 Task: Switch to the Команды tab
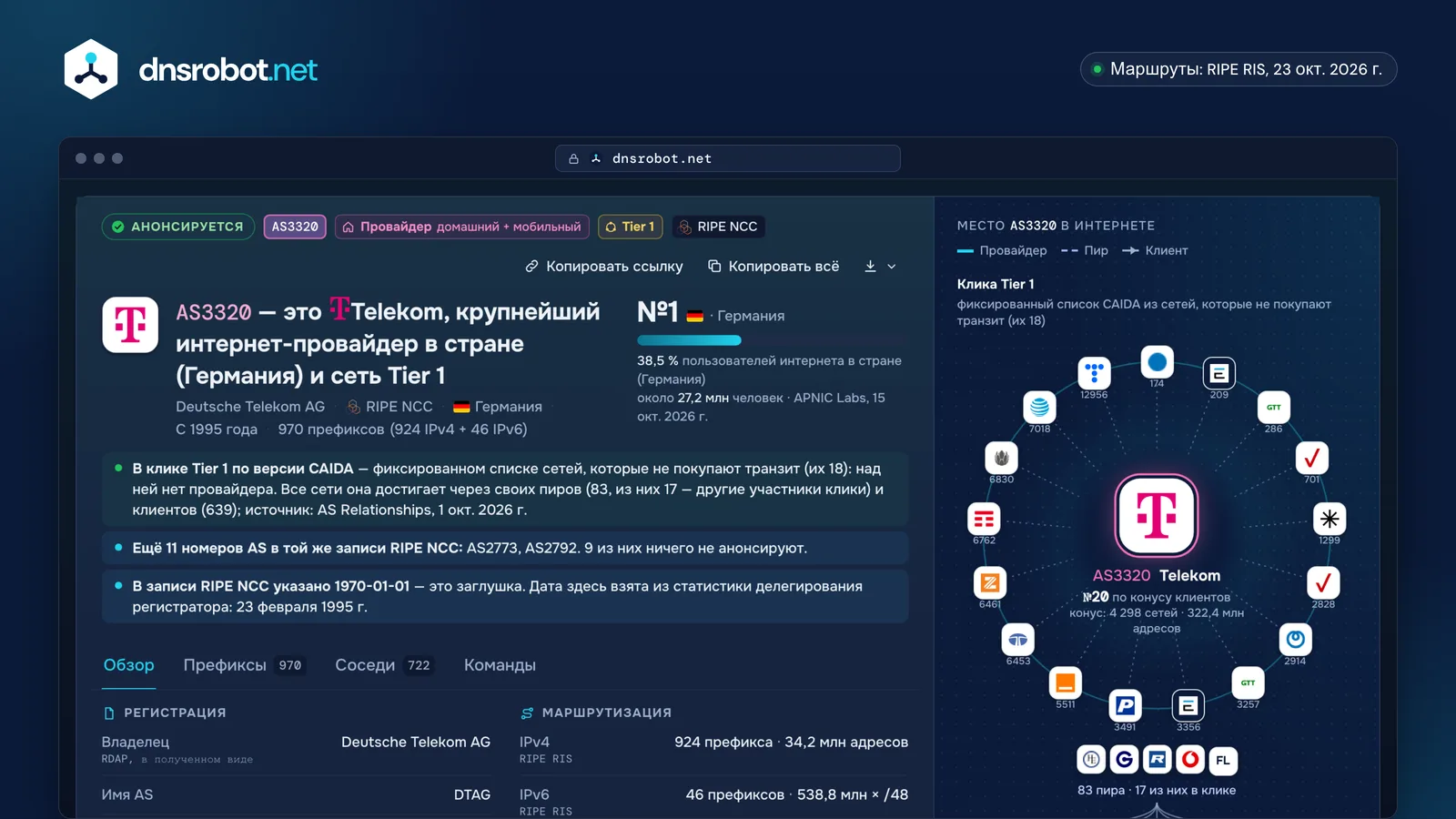(x=500, y=665)
